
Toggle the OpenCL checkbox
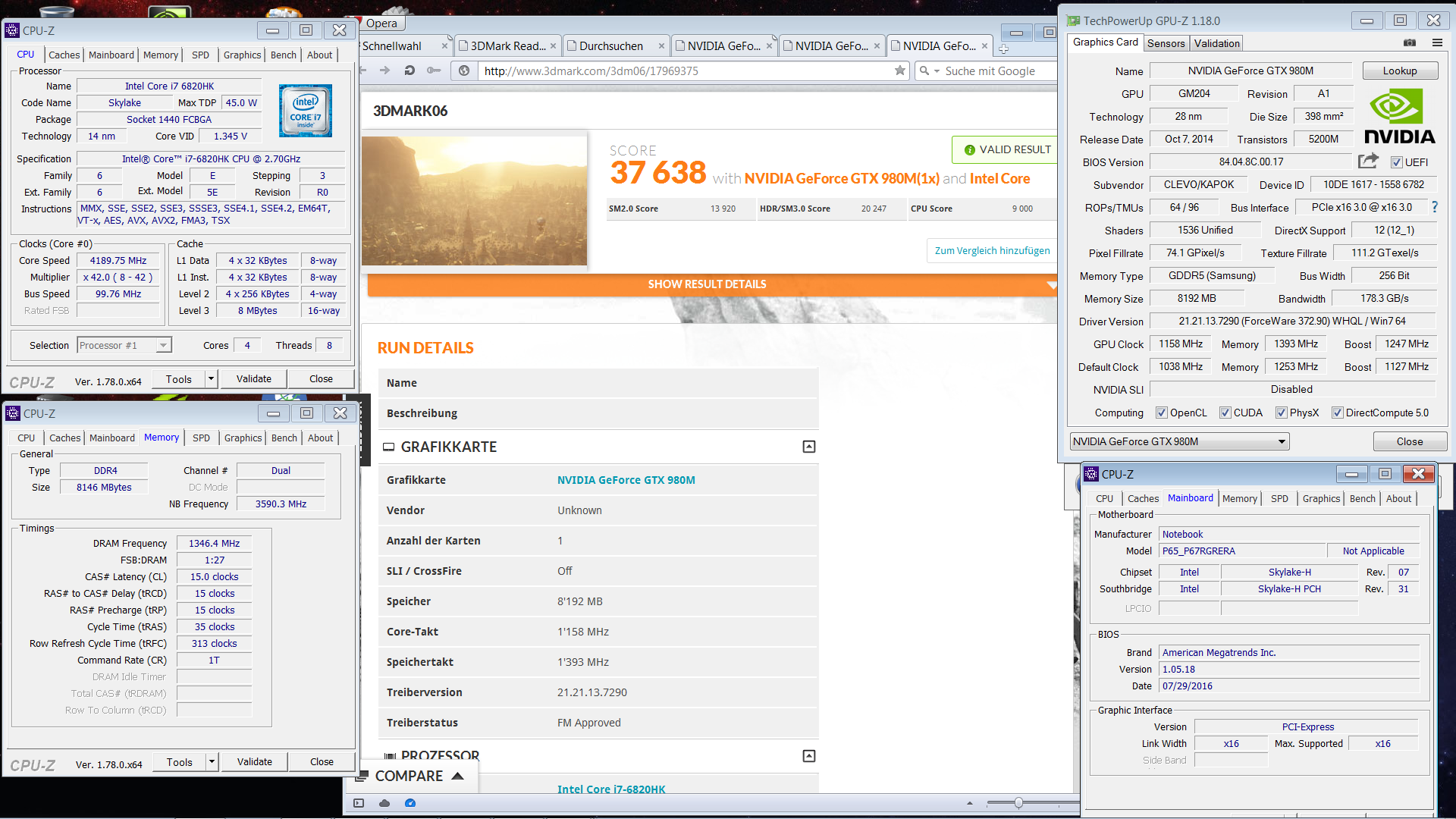[1161, 413]
